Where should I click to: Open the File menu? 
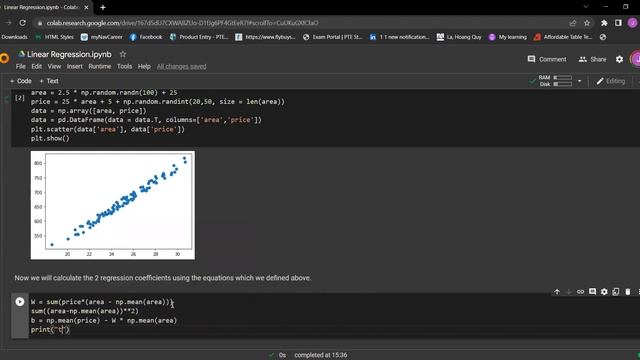[x=20, y=67]
